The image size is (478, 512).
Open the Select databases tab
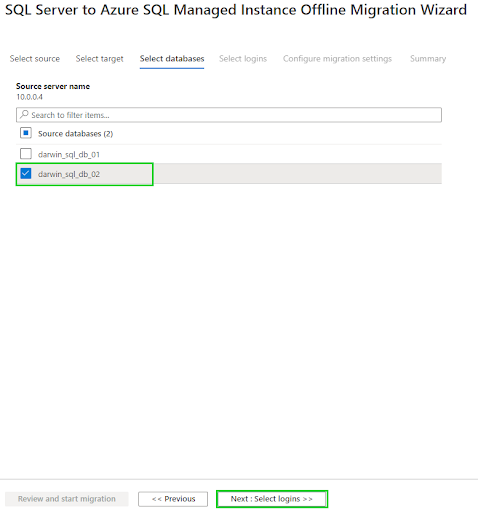(172, 59)
